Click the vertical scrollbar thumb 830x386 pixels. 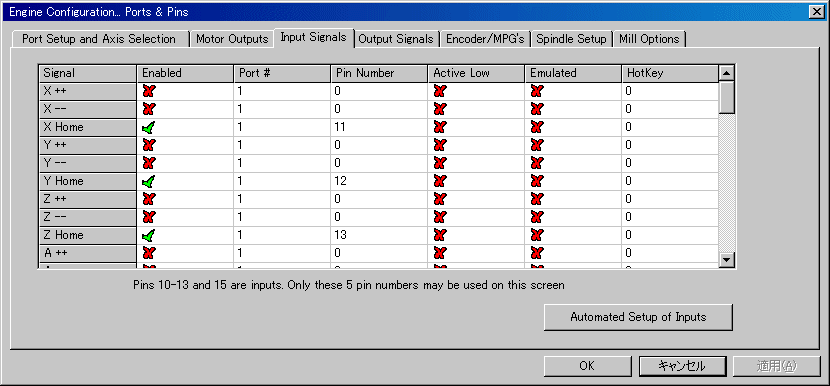click(x=727, y=97)
